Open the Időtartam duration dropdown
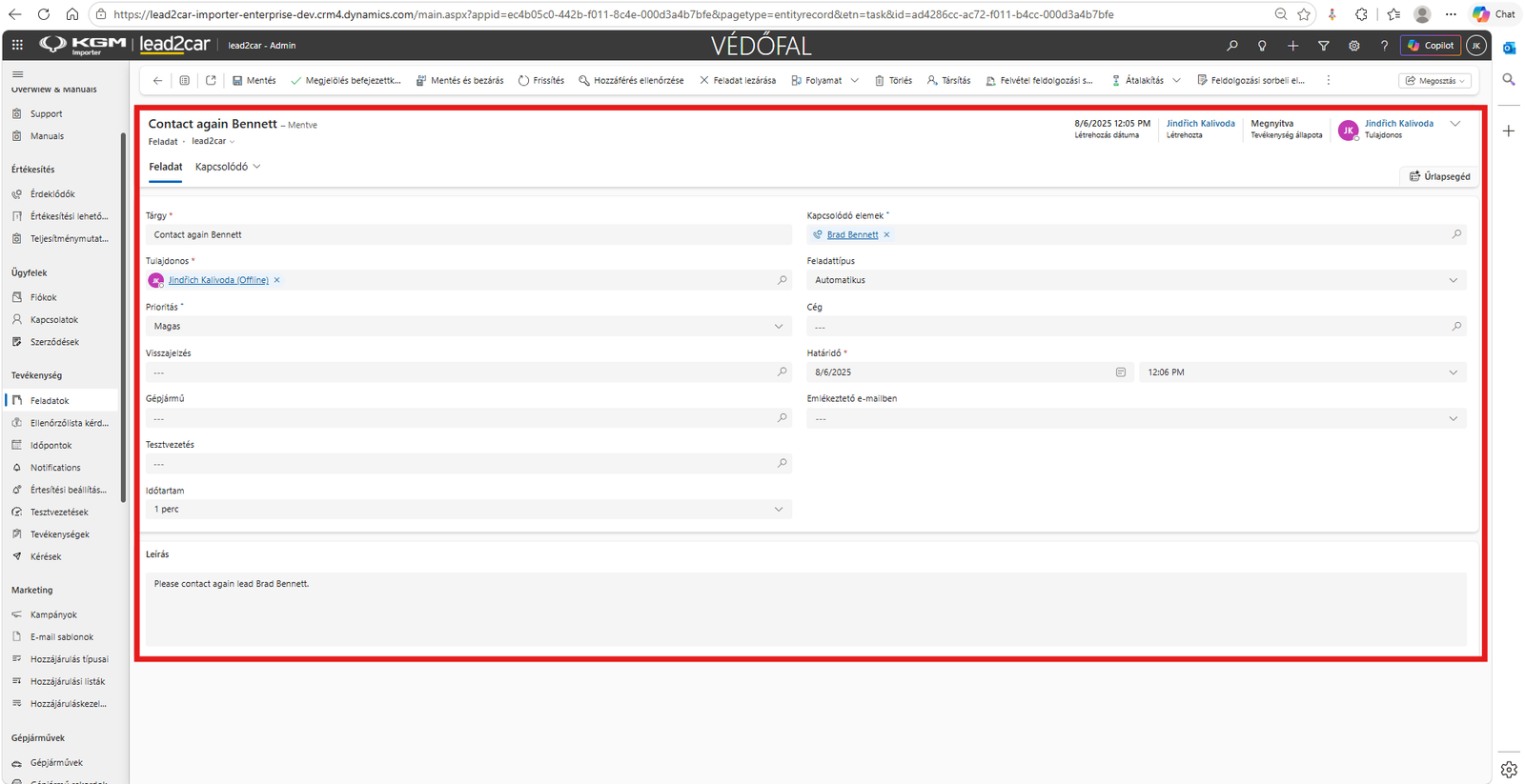 pos(779,510)
